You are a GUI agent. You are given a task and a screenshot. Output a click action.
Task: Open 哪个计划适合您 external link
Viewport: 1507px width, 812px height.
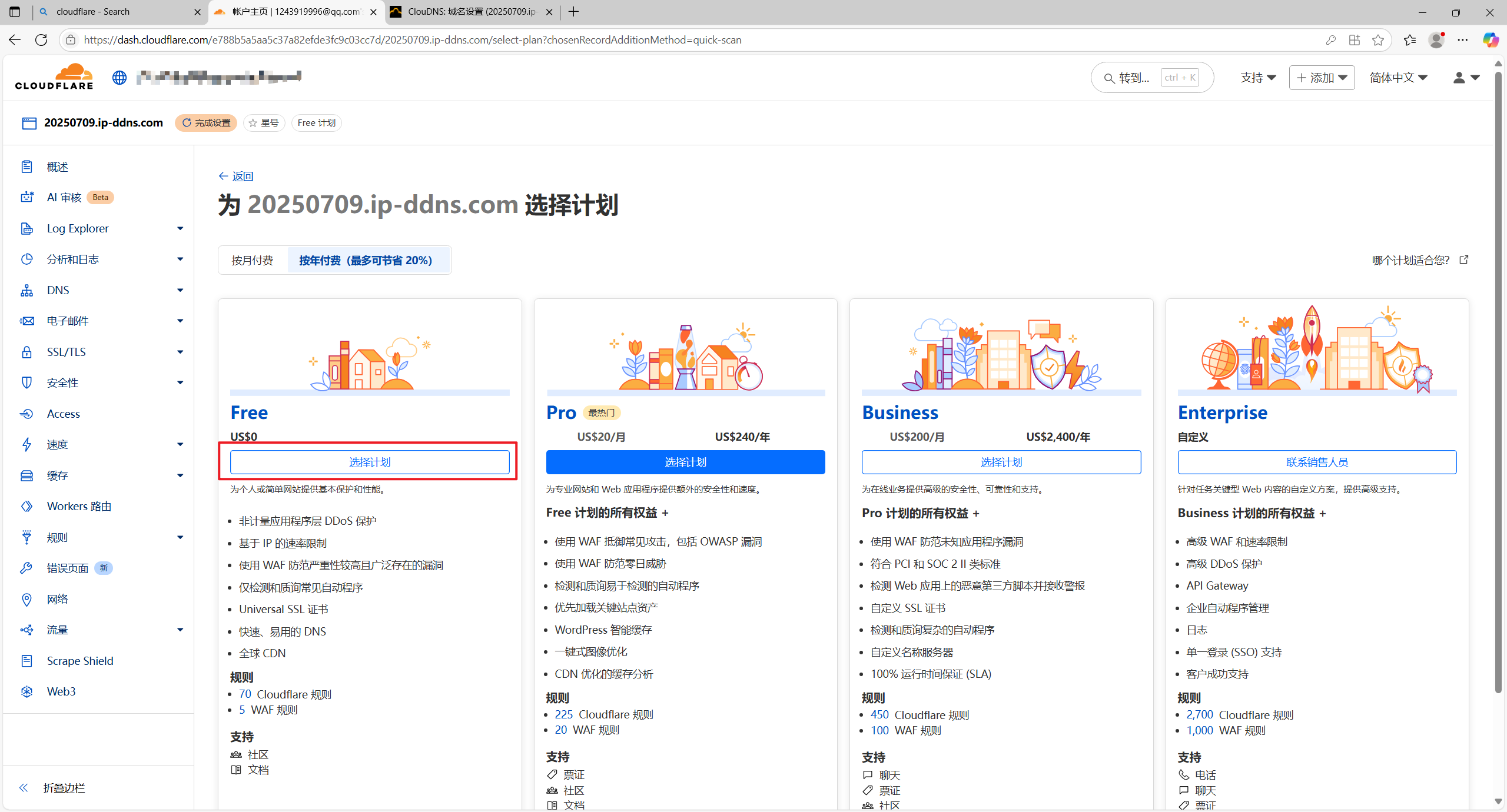(1420, 260)
